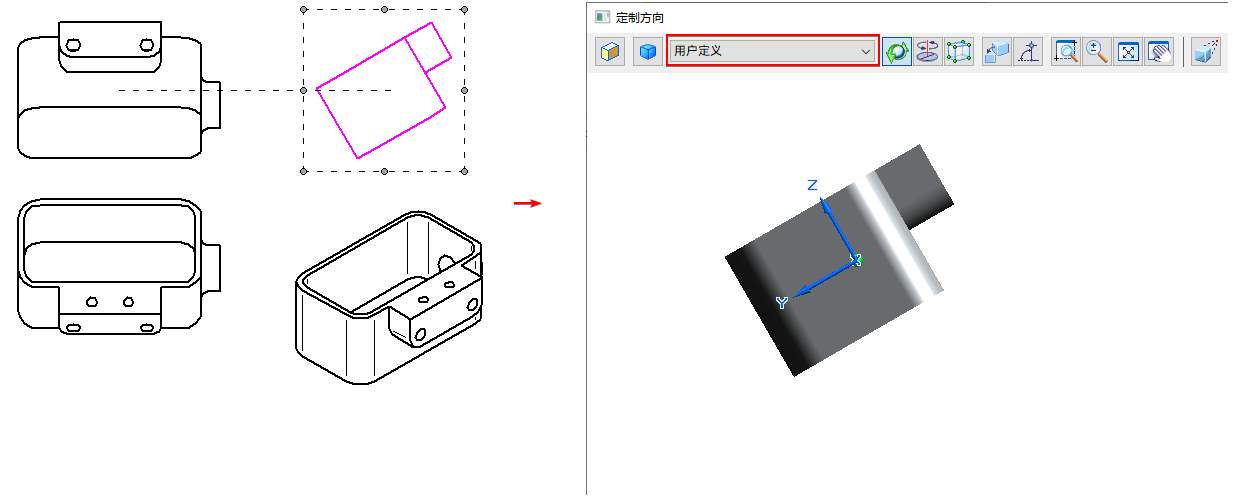Click the 定制方向 window title icon
The width and height of the screenshot is (1233, 502).
pyautogui.click(x=602, y=17)
